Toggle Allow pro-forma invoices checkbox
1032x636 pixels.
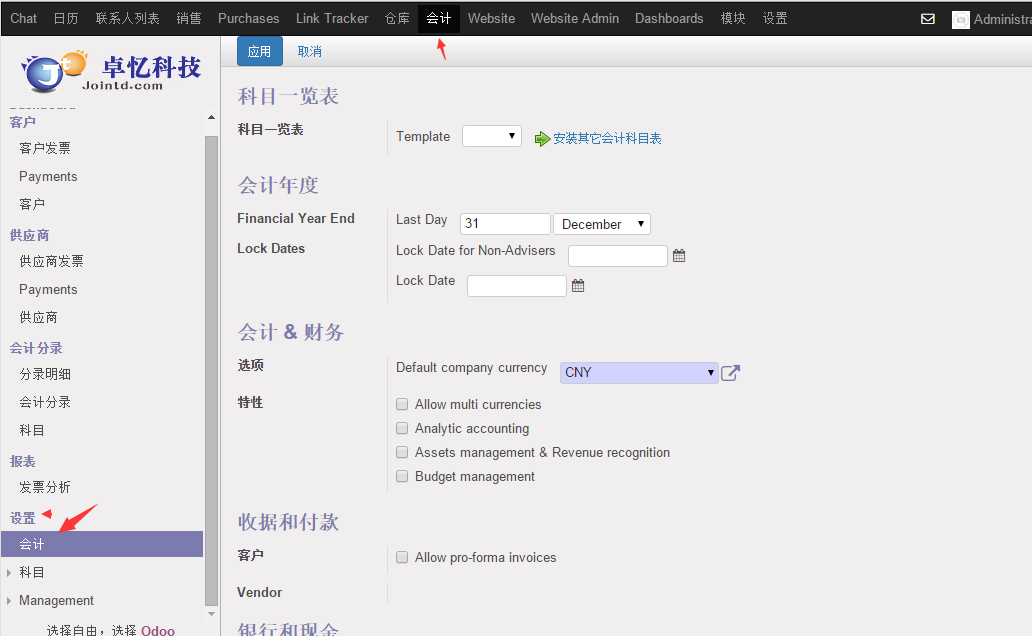click(x=402, y=558)
